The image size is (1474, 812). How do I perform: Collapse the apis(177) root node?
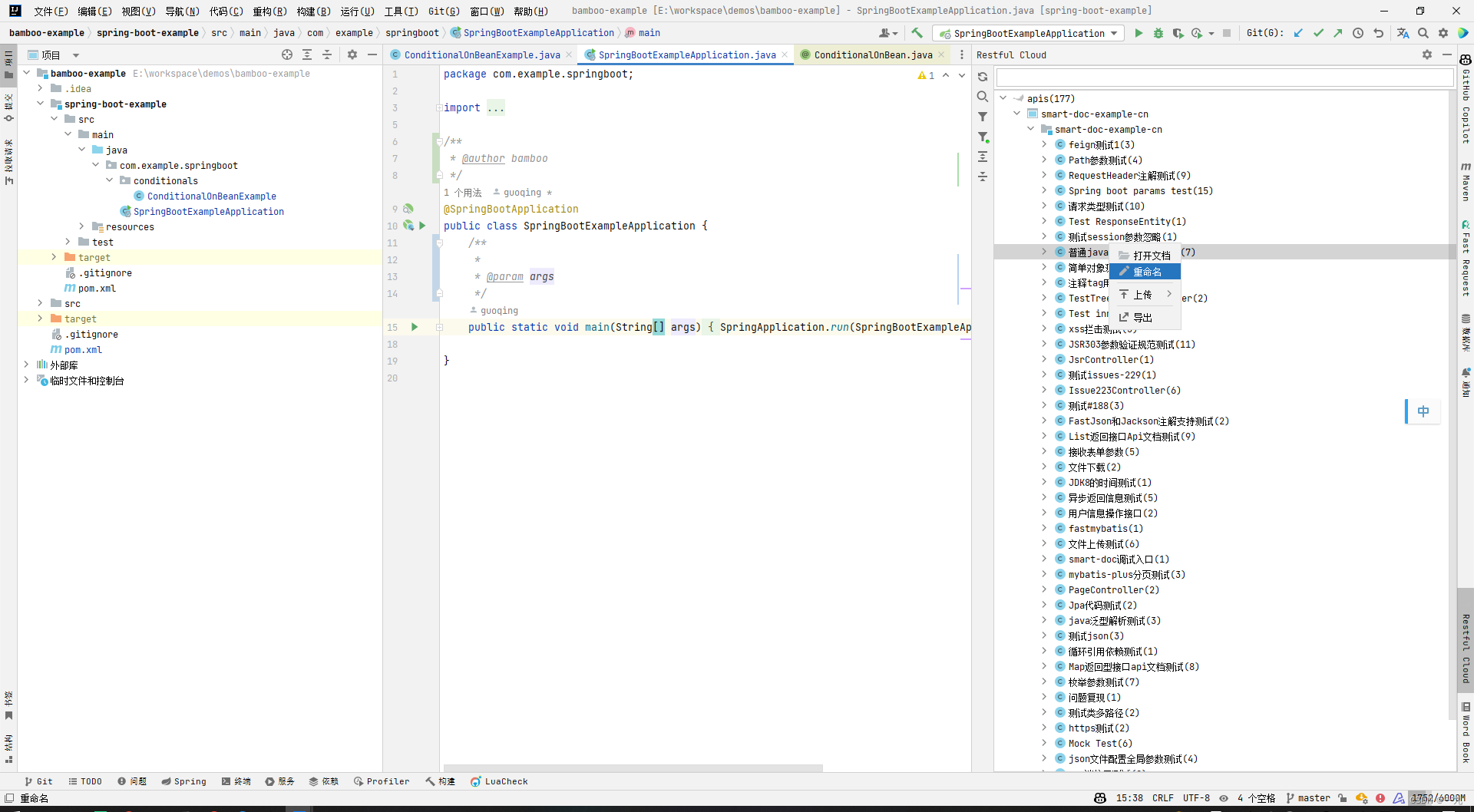pyautogui.click(x=1003, y=98)
